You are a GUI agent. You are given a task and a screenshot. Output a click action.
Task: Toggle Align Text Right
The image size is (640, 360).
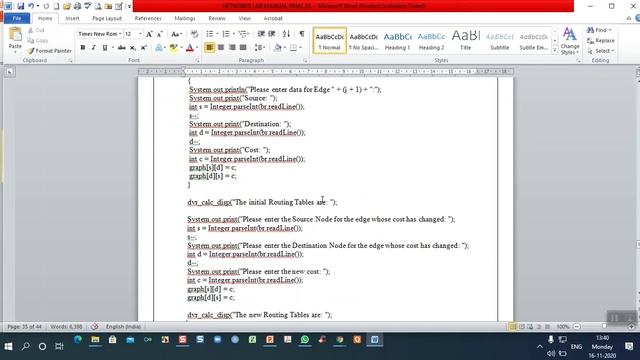(232, 48)
